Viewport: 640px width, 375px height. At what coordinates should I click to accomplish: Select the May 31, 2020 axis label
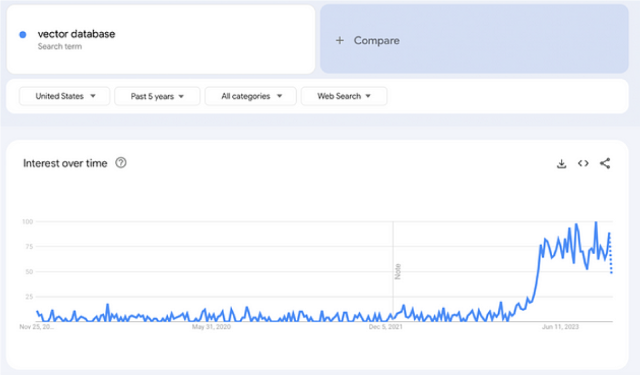(x=211, y=327)
